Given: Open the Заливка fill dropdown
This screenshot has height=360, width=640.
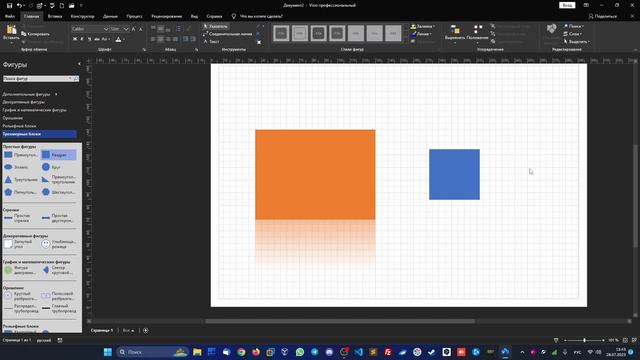Looking at the screenshot, I should click(422, 27).
